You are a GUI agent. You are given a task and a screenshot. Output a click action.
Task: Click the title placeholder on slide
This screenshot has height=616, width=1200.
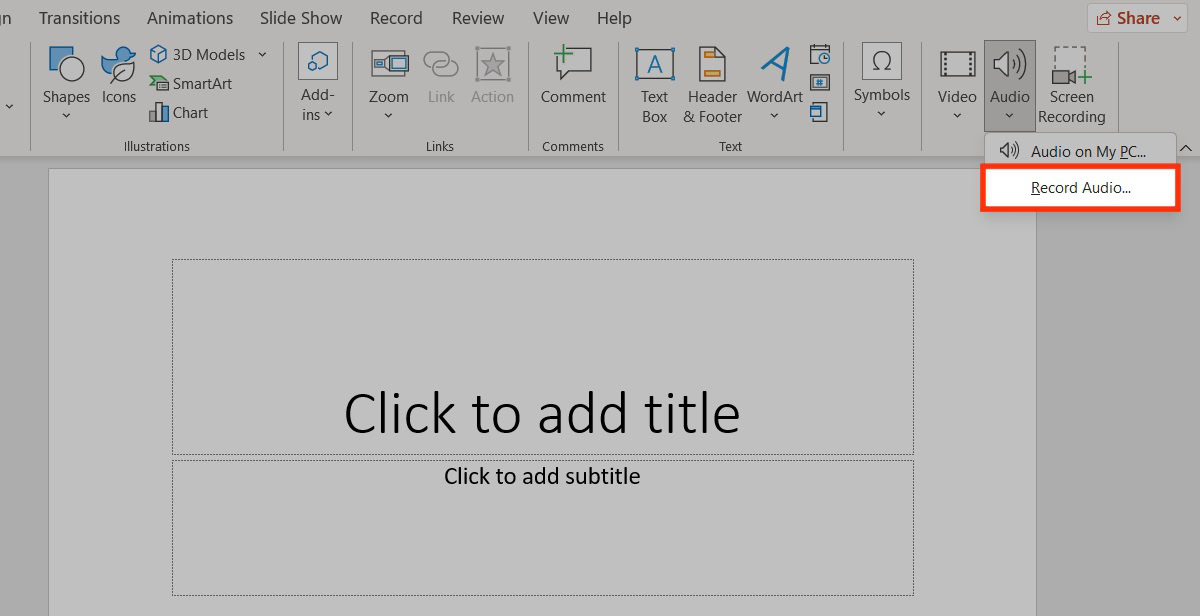pyautogui.click(x=542, y=412)
